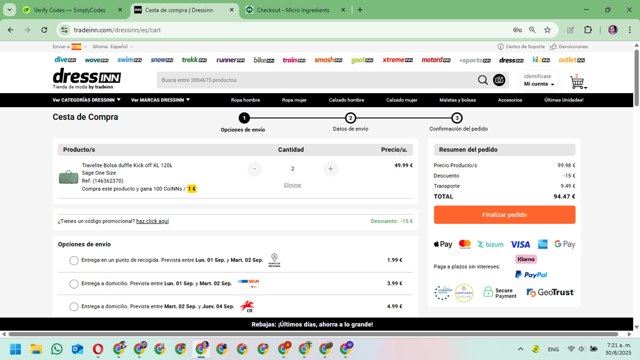Open the swiminn store logo

tap(129, 60)
